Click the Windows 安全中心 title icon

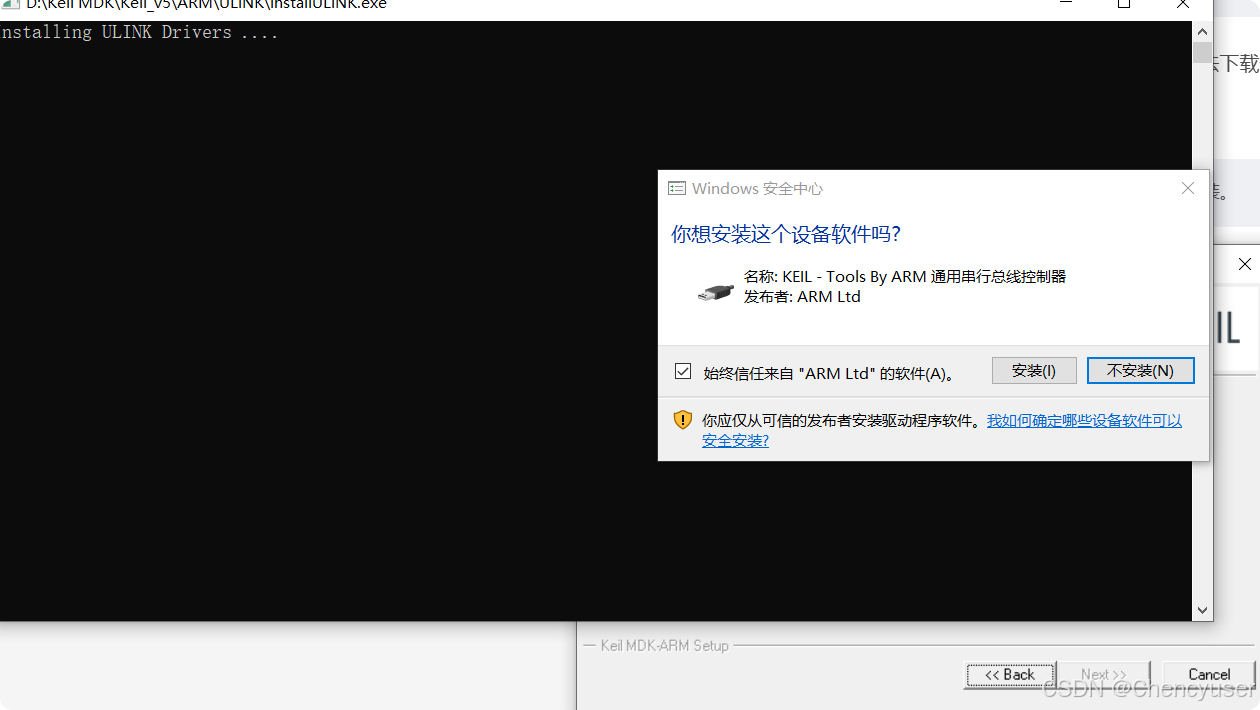click(677, 188)
